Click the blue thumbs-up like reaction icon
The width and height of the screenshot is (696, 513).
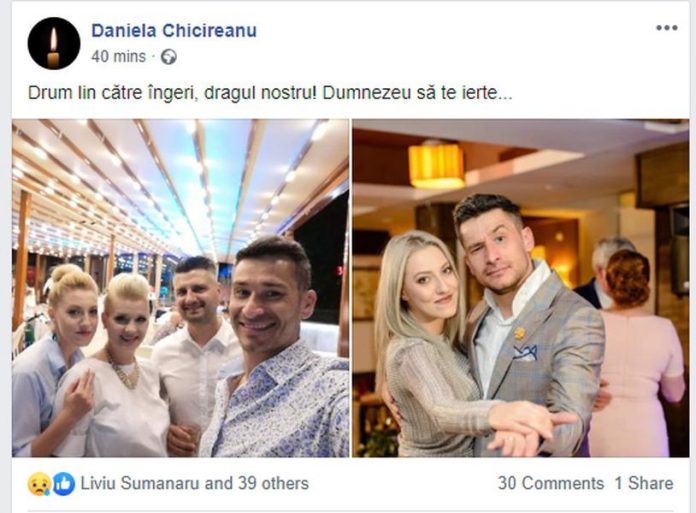[x=64, y=484]
